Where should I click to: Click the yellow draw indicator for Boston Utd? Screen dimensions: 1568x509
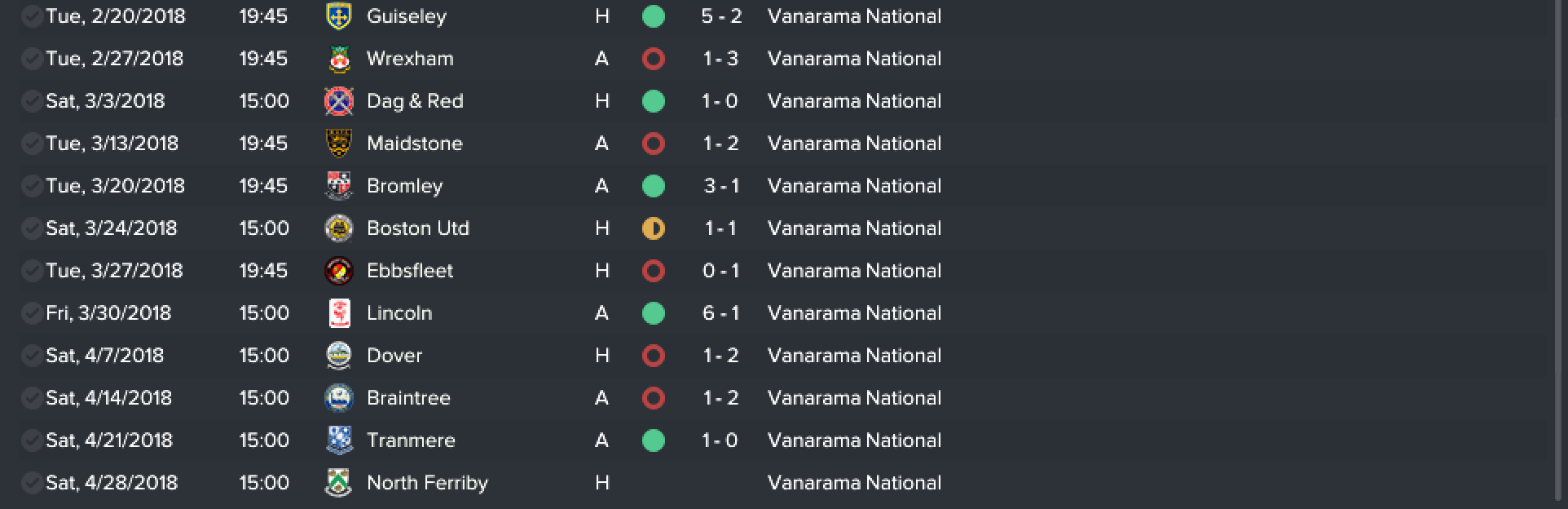(653, 228)
